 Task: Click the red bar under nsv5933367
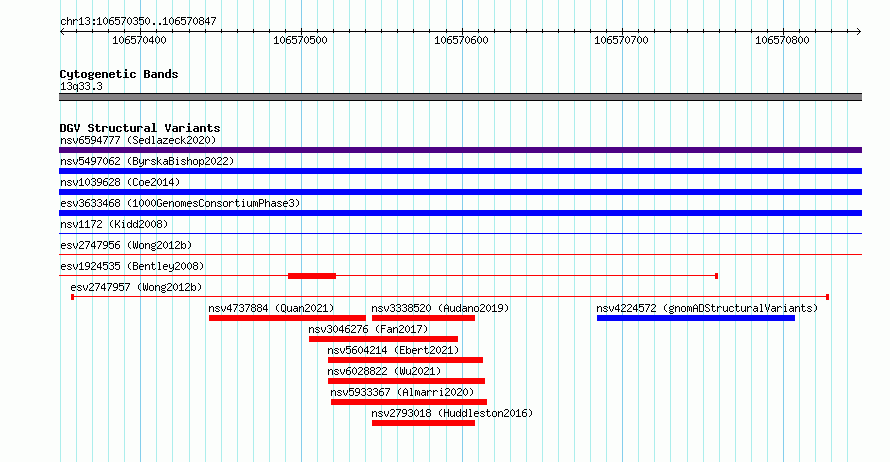pos(409,402)
